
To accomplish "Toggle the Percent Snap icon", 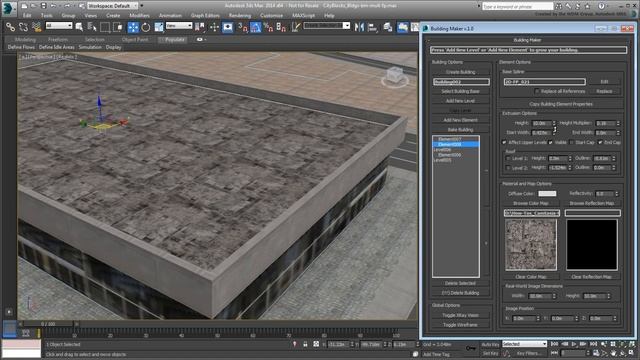I will [268, 27].
